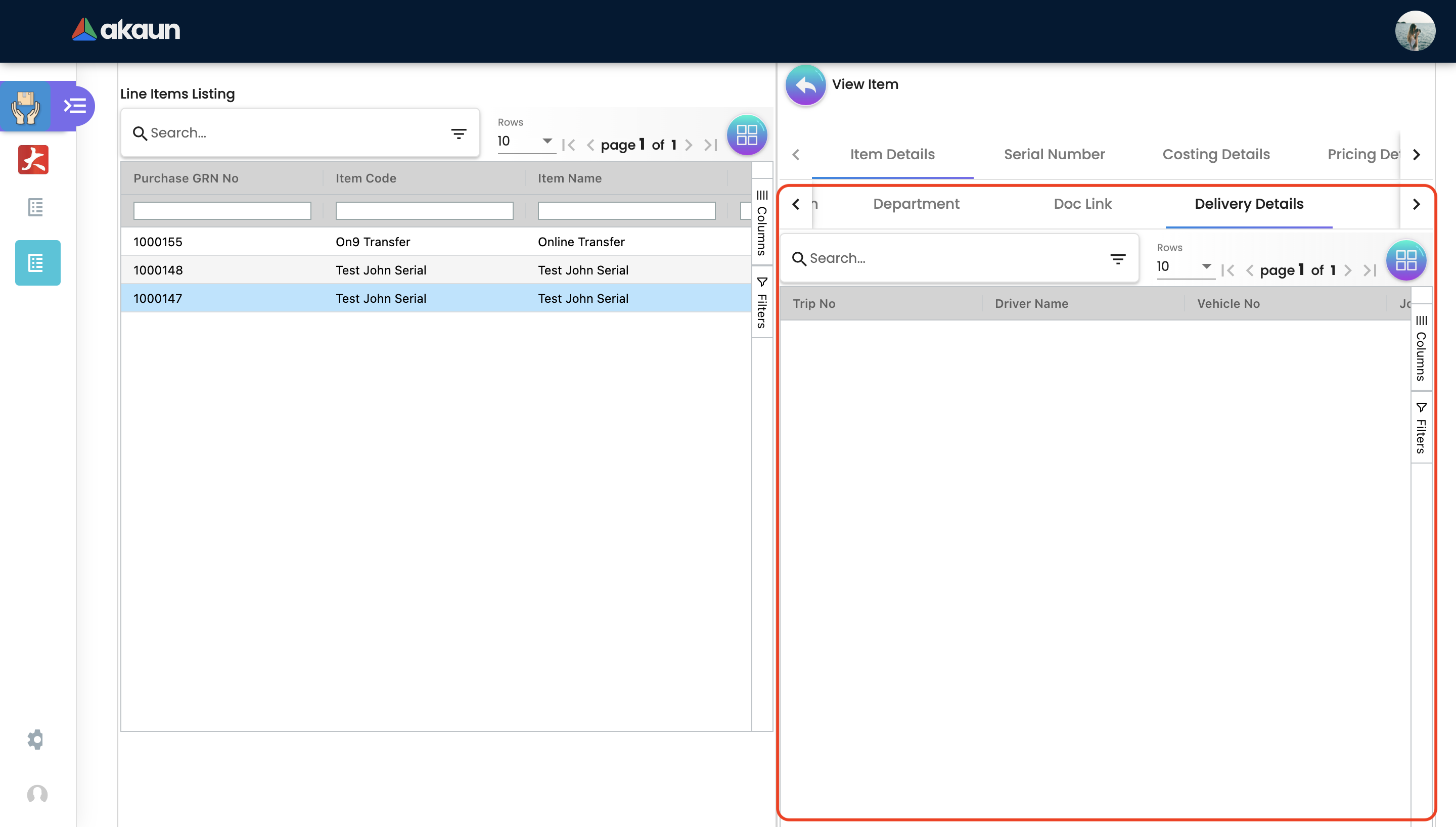Toggle the Filters side panel in Delivery Details grid
Screen dimensions: 1456x827
1421,428
